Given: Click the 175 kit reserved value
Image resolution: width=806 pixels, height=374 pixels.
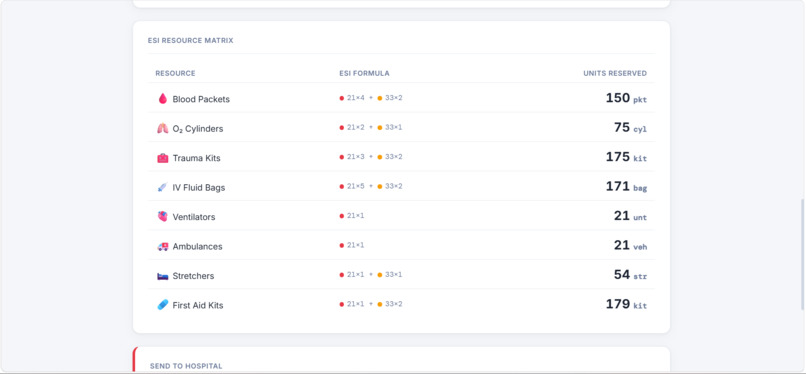Looking at the screenshot, I should click(x=626, y=157).
